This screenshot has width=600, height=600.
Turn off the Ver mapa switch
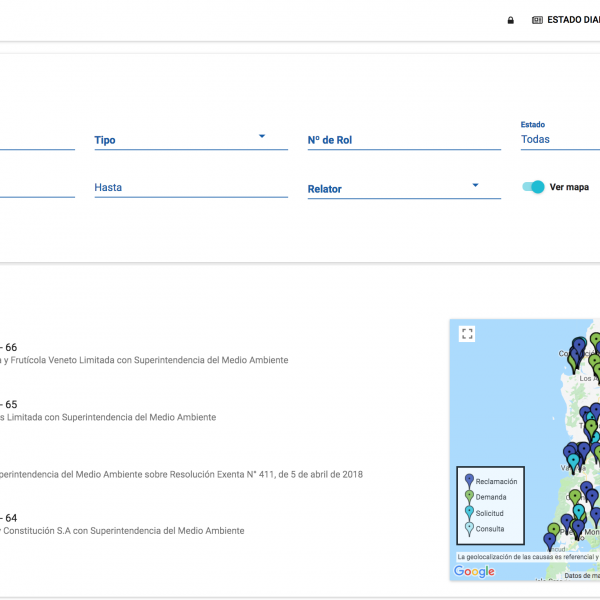pyautogui.click(x=533, y=187)
